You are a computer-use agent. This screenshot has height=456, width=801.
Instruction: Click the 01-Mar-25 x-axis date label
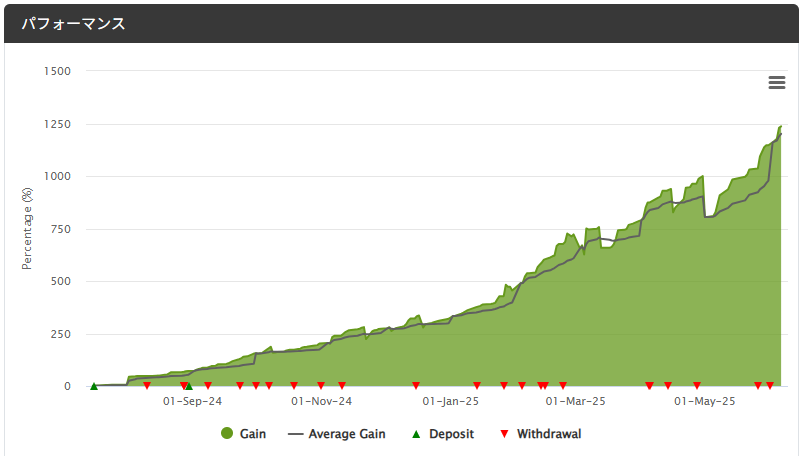pos(575,402)
